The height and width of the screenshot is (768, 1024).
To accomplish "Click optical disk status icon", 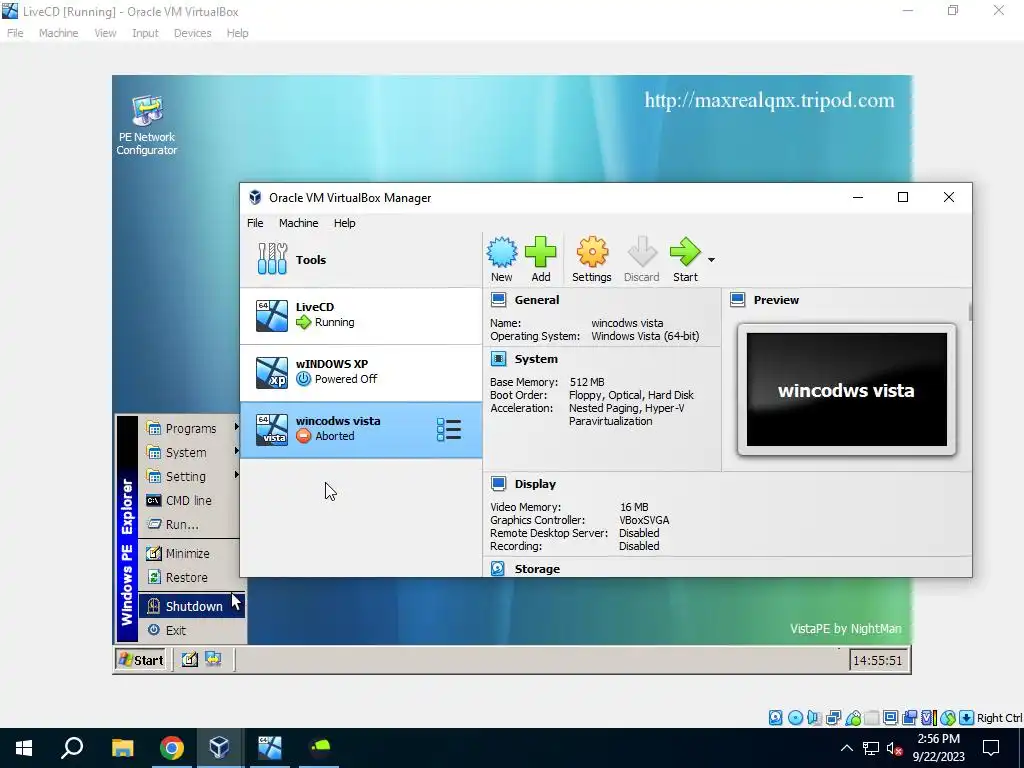I will coord(795,718).
